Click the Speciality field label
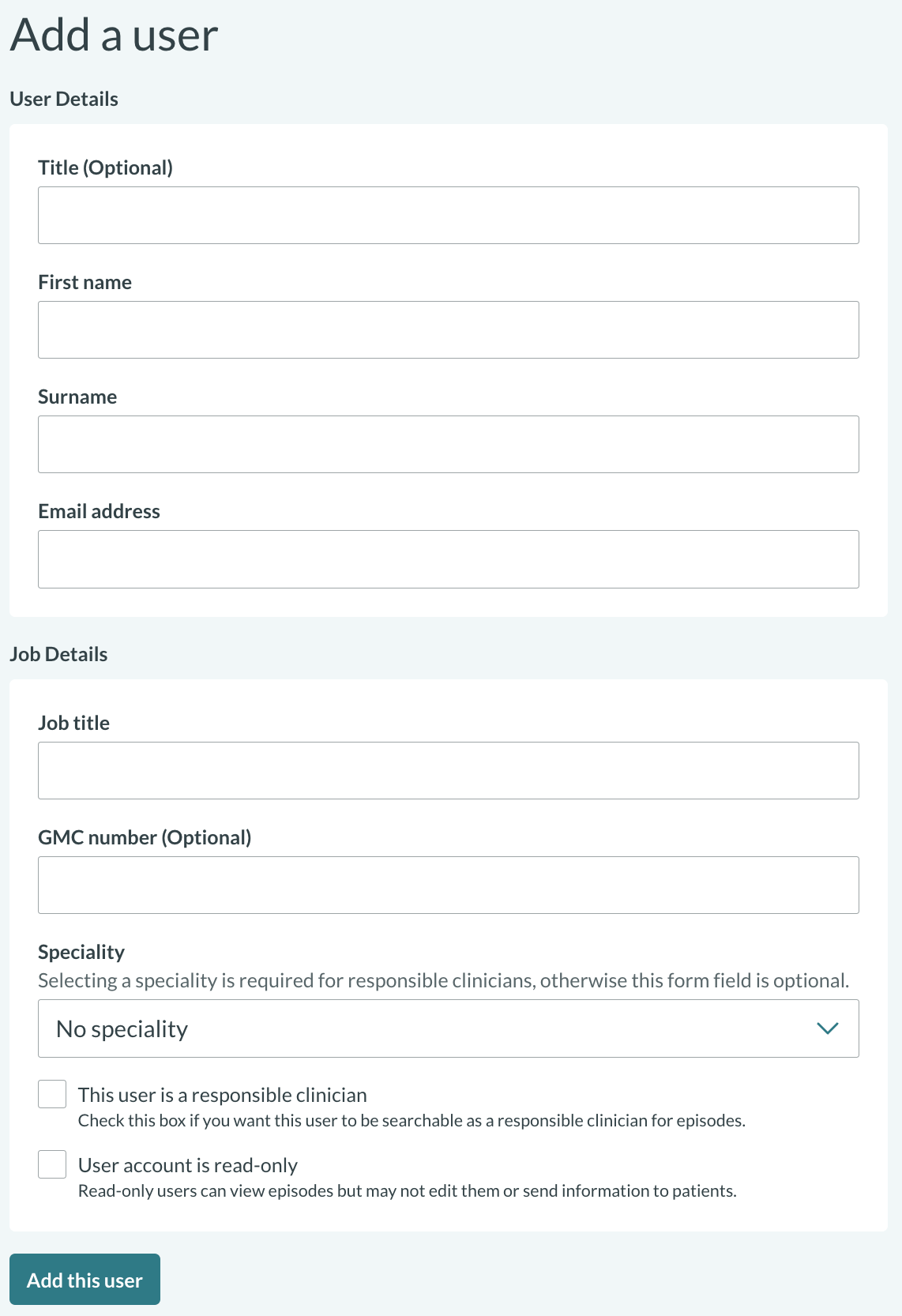The width and height of the screenshot is (902, 1316). pyautogui.click(x=81, y=952)
